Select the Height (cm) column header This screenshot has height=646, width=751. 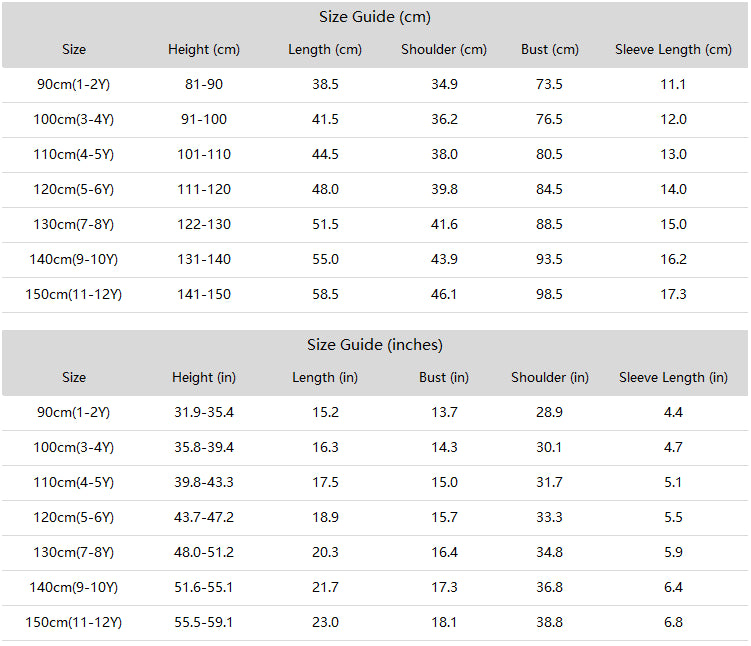tap(204, 49)
